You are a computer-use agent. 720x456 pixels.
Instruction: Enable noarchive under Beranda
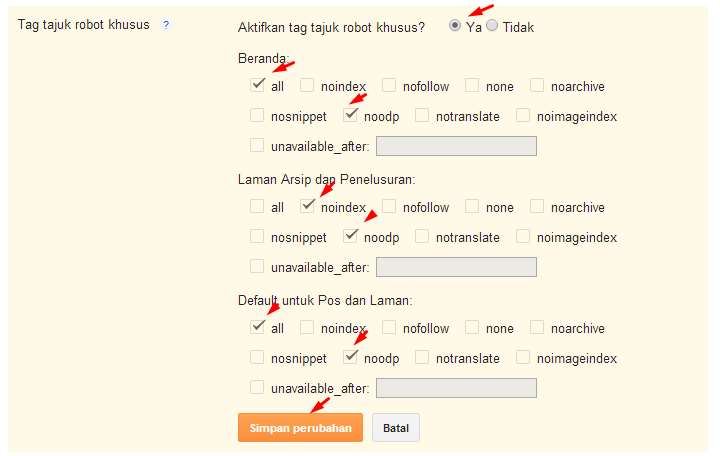[x=537, y=85]
